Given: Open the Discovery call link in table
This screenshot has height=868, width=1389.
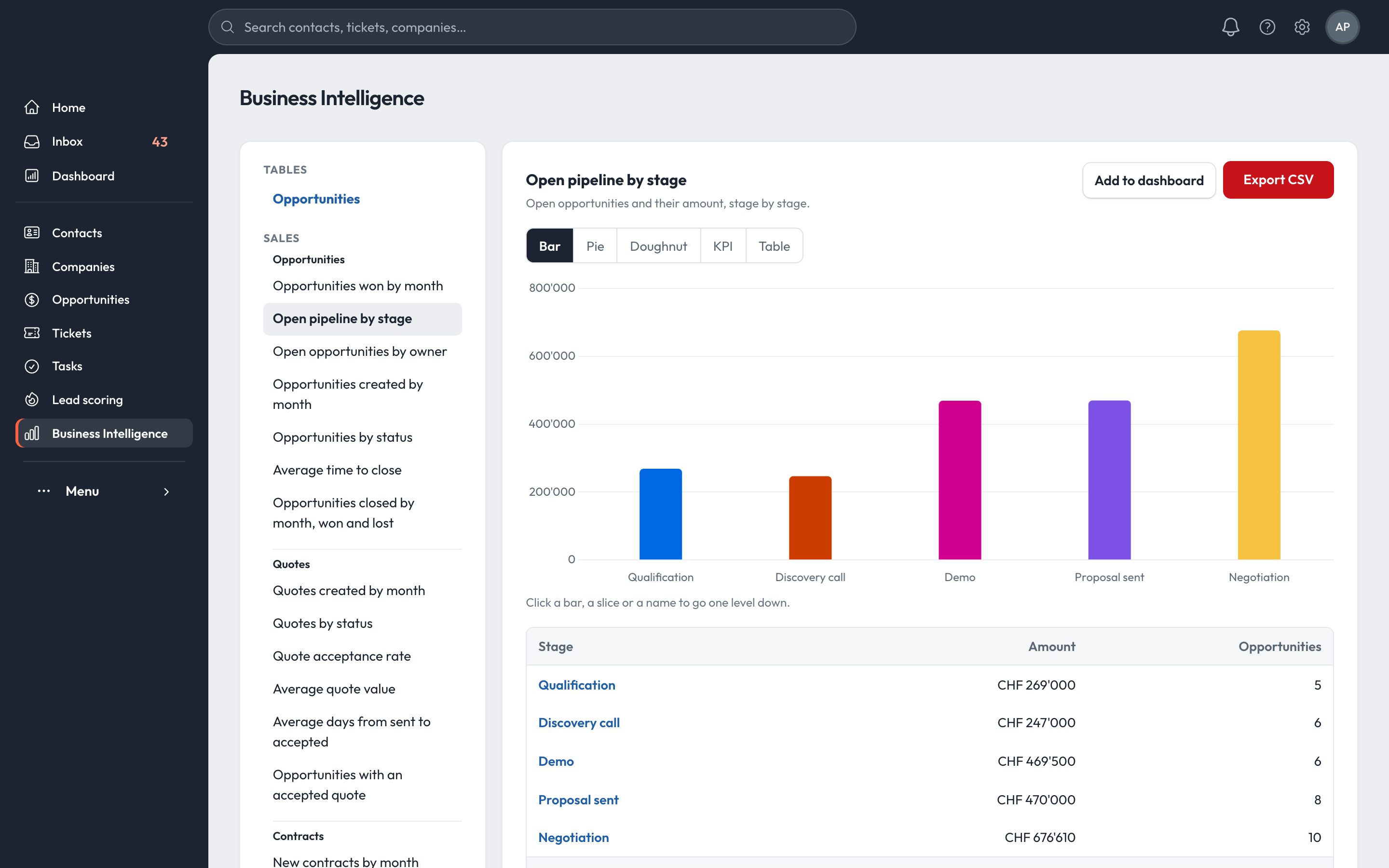Looking at the screenshot, I should pyautogui.click(x=579, y=723).
